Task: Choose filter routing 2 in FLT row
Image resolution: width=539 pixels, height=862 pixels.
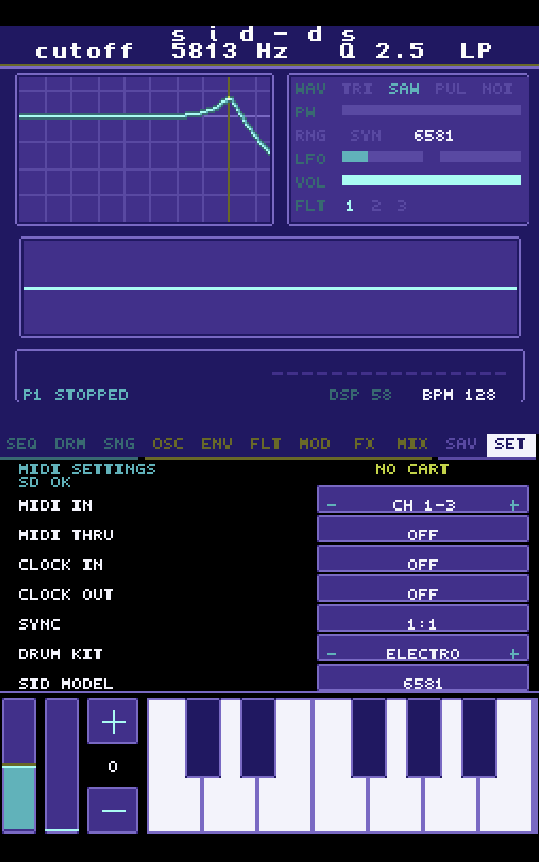Action: pos(376,206)
